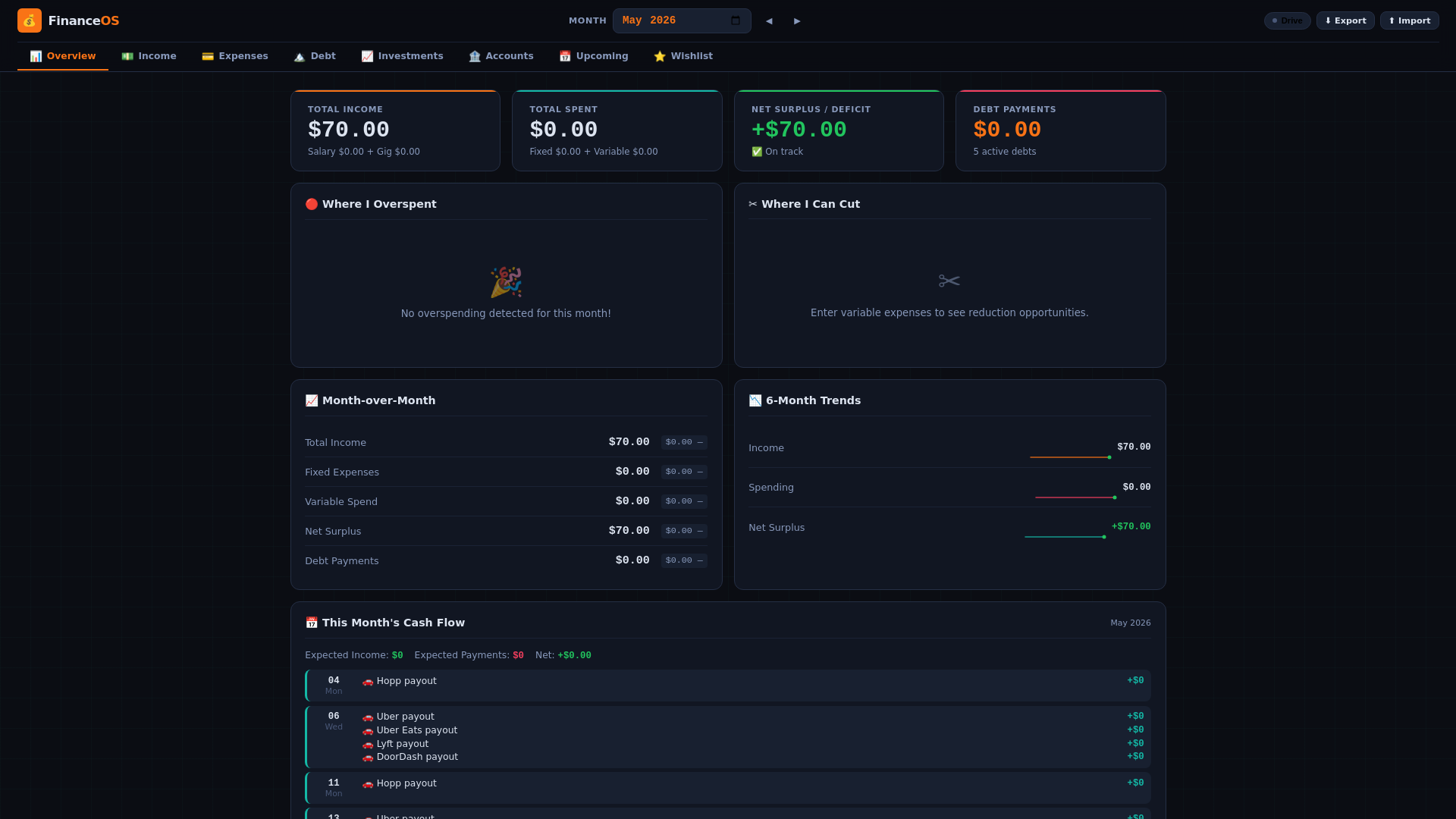1456x819 pixels.
Task: Click small scissors icon in Where I Can Cut heading
Action: 753,204
